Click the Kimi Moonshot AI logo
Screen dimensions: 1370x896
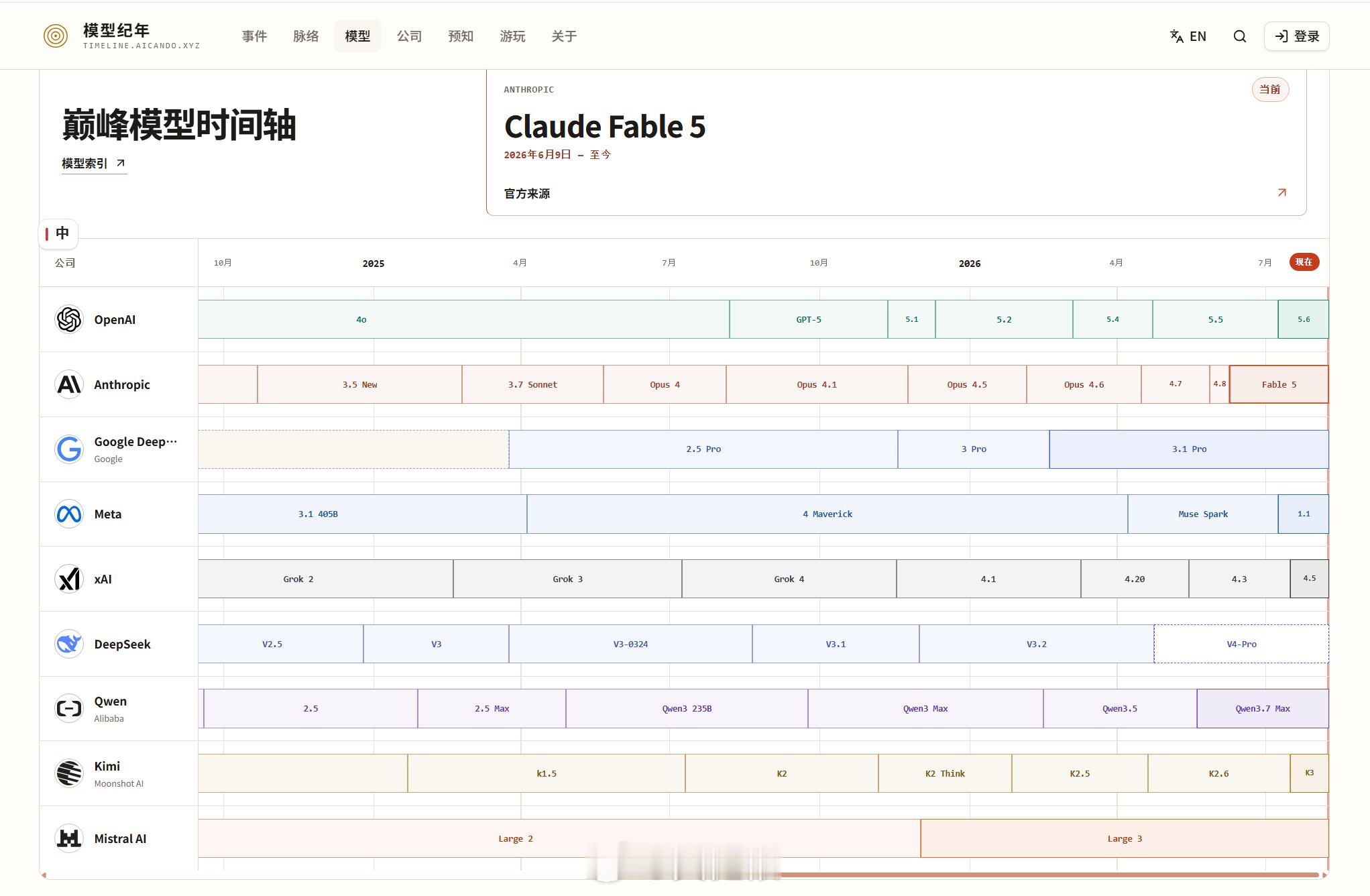coord(69,773)
